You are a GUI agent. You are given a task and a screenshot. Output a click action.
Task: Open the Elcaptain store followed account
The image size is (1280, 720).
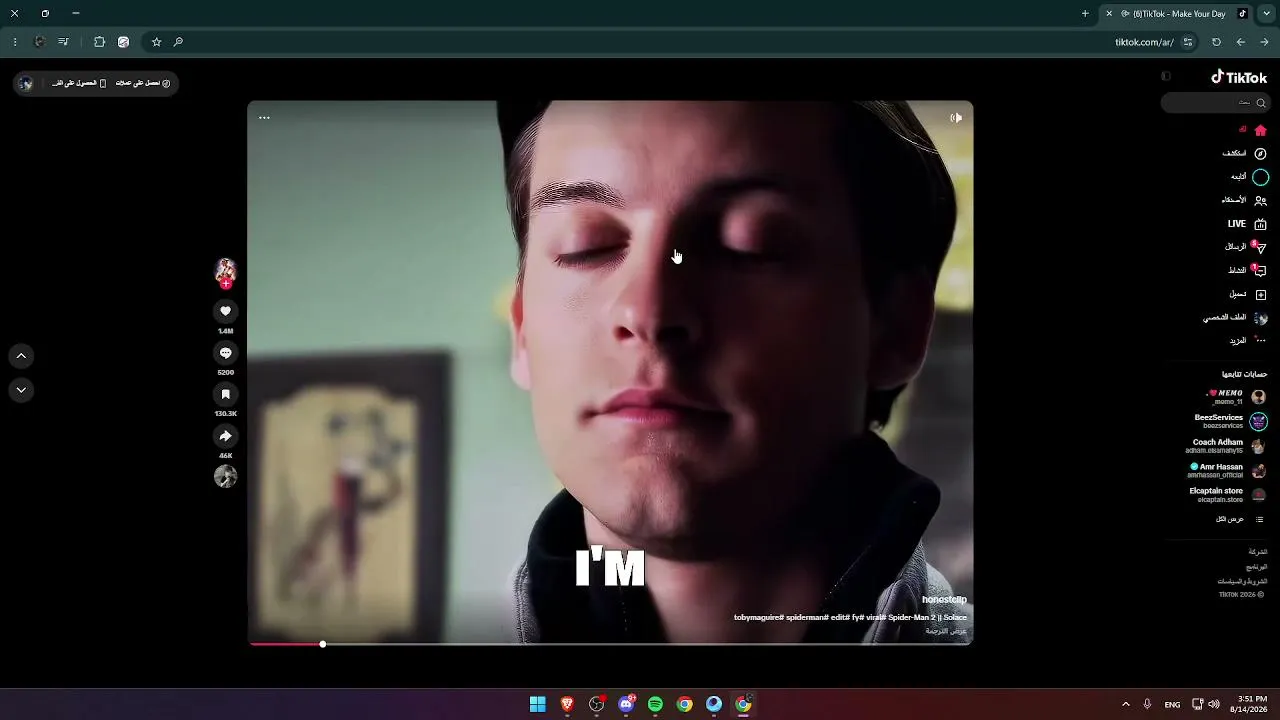1227,495
